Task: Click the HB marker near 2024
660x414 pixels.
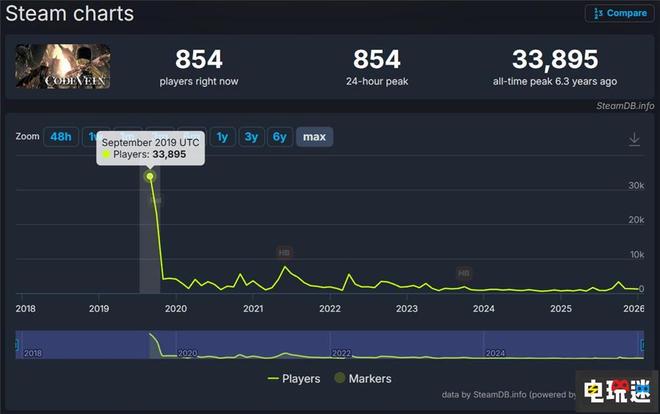Action: 464,272
